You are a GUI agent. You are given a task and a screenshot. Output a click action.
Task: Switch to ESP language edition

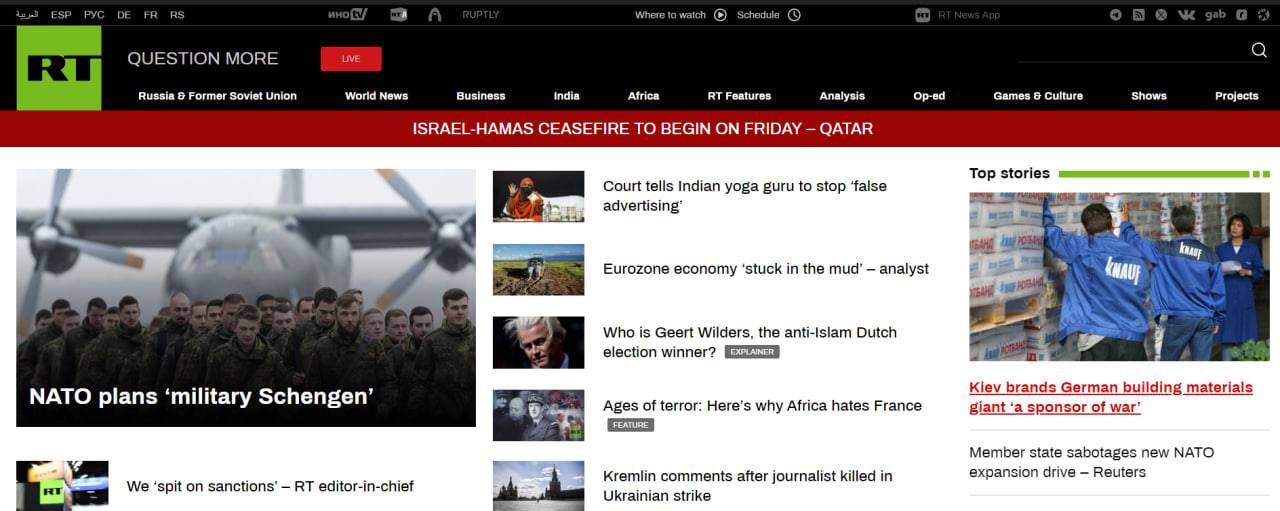[x=61, y=15]
